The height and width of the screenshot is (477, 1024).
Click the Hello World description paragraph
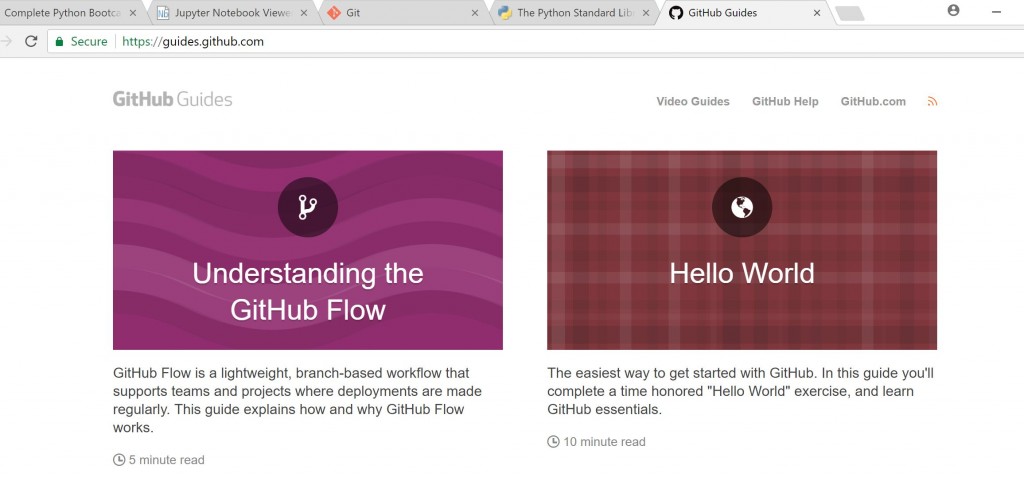(x=741, y=391)
